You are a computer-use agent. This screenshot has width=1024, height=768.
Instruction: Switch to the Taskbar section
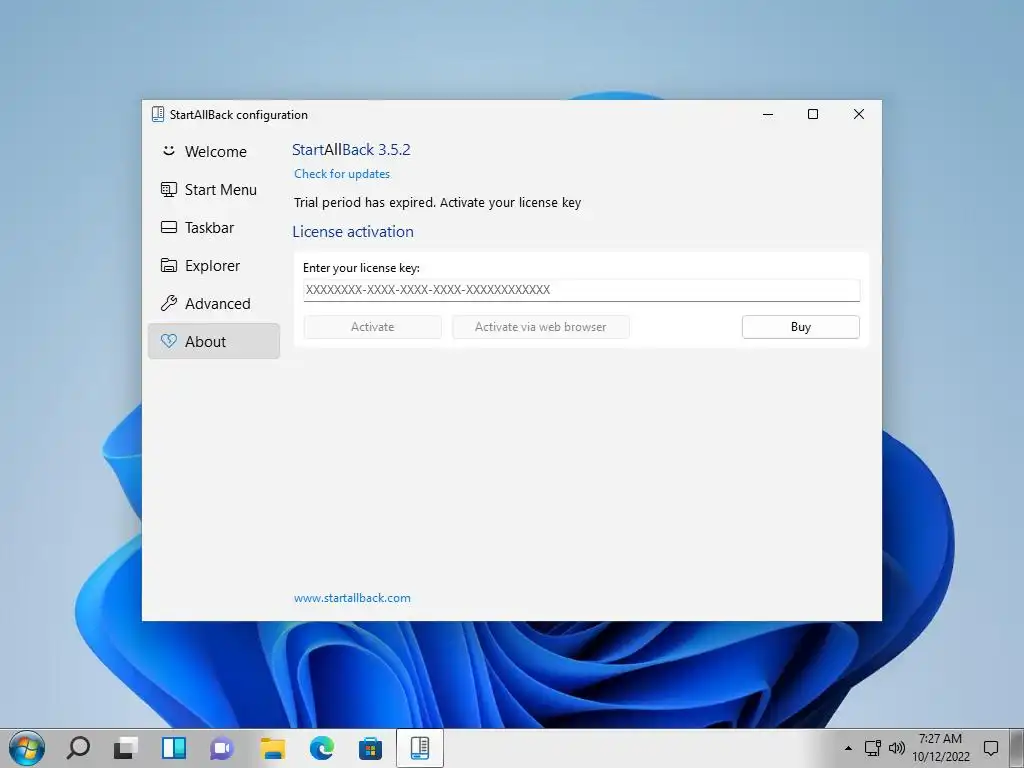click(214, 227)
